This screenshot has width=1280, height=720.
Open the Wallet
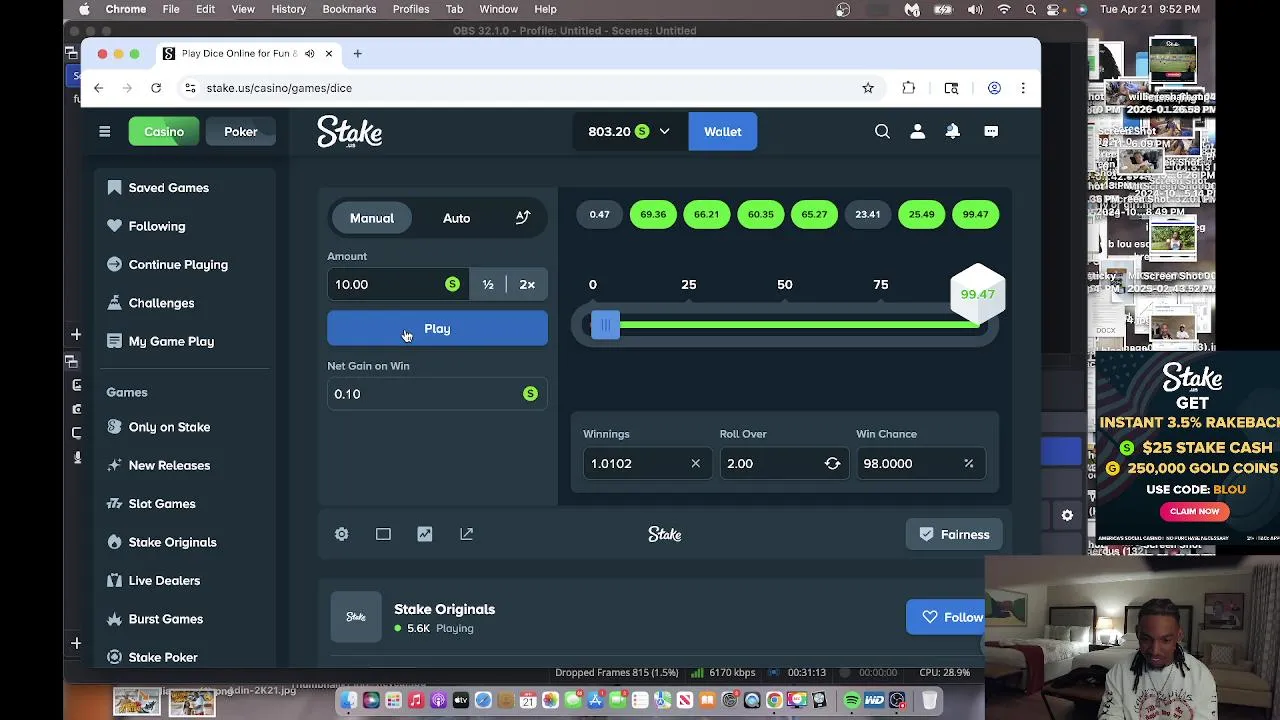[x=722, y=132]
